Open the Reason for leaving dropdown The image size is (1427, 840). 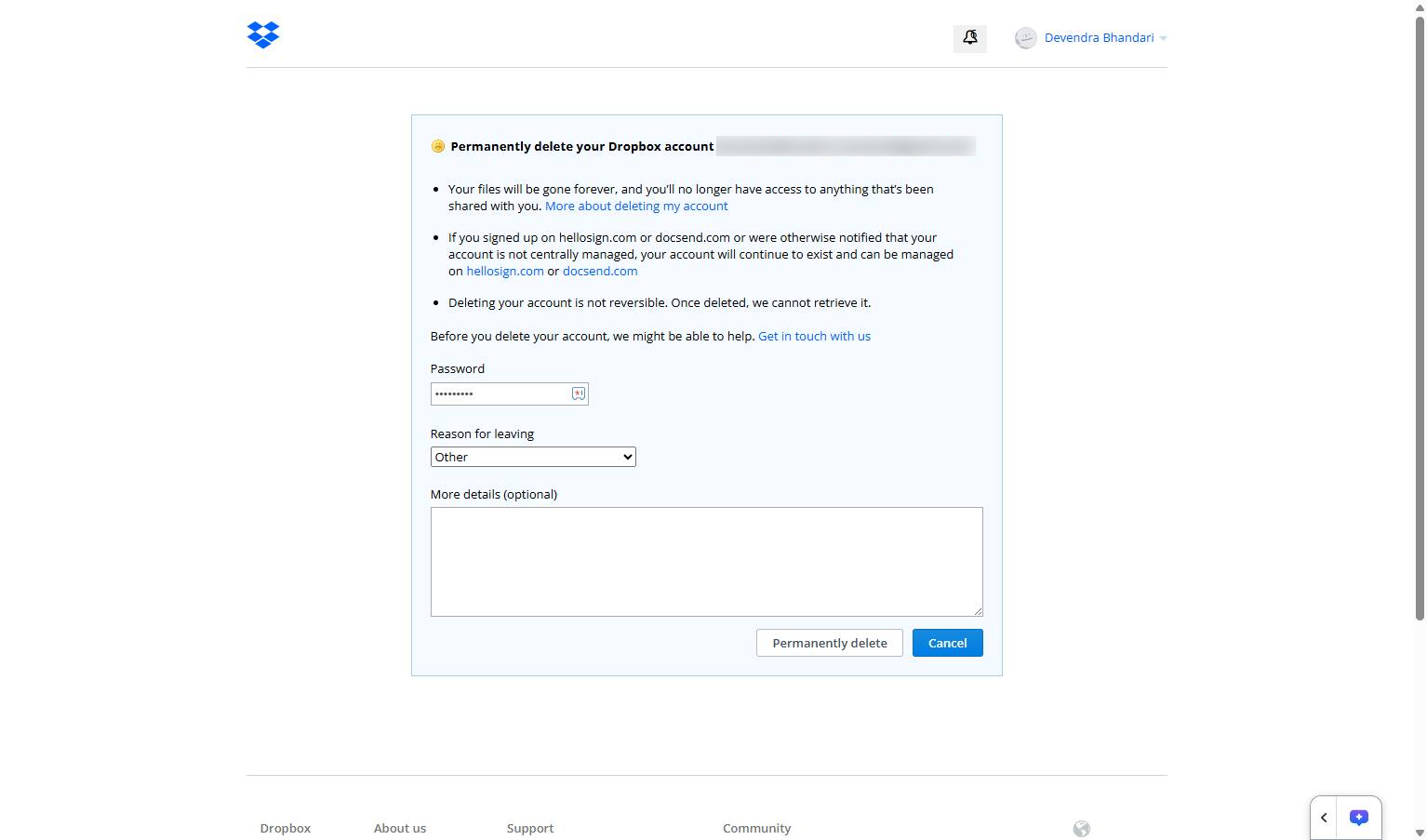[x=533, y=457]
